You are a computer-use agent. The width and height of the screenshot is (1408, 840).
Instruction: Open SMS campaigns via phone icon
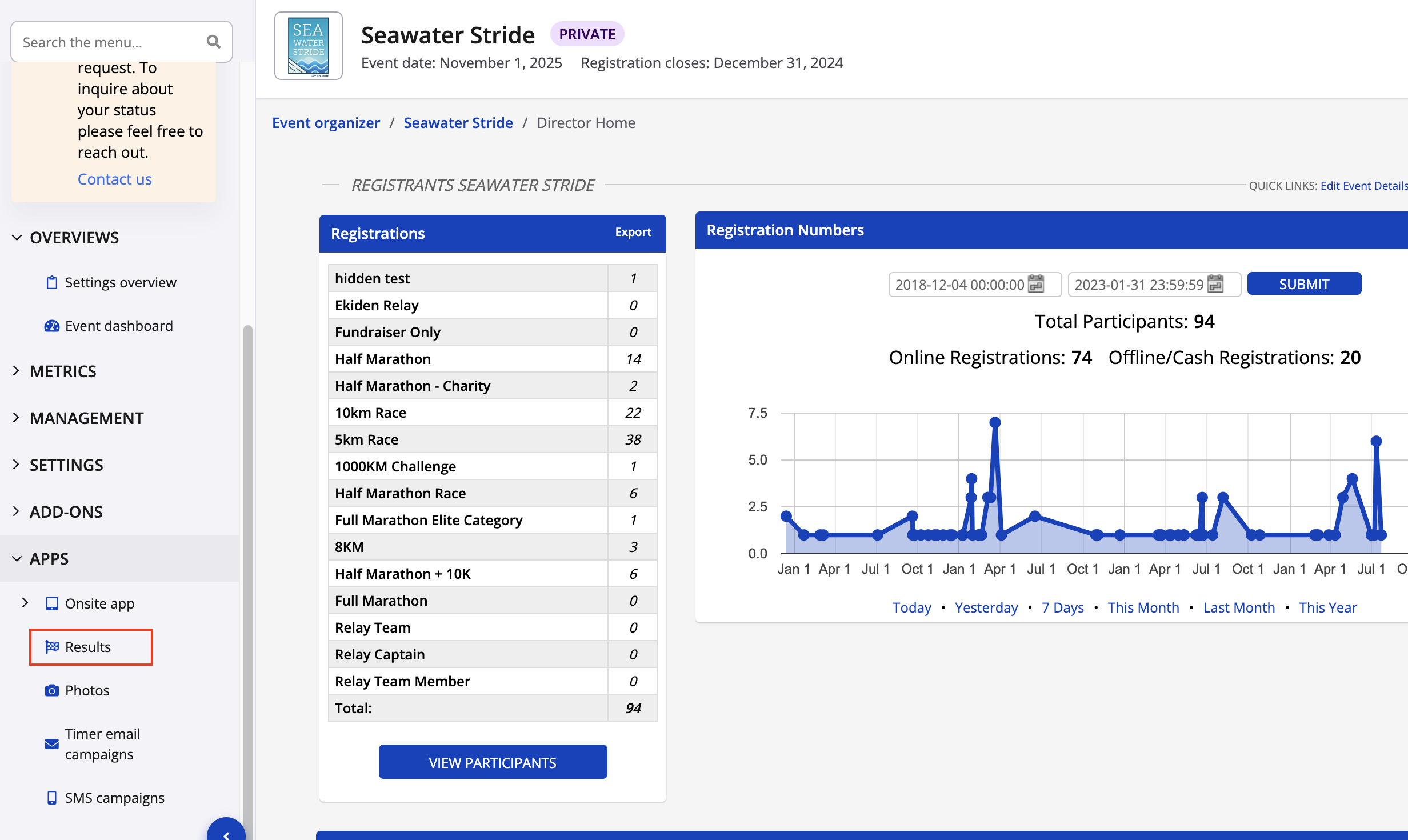51,798
